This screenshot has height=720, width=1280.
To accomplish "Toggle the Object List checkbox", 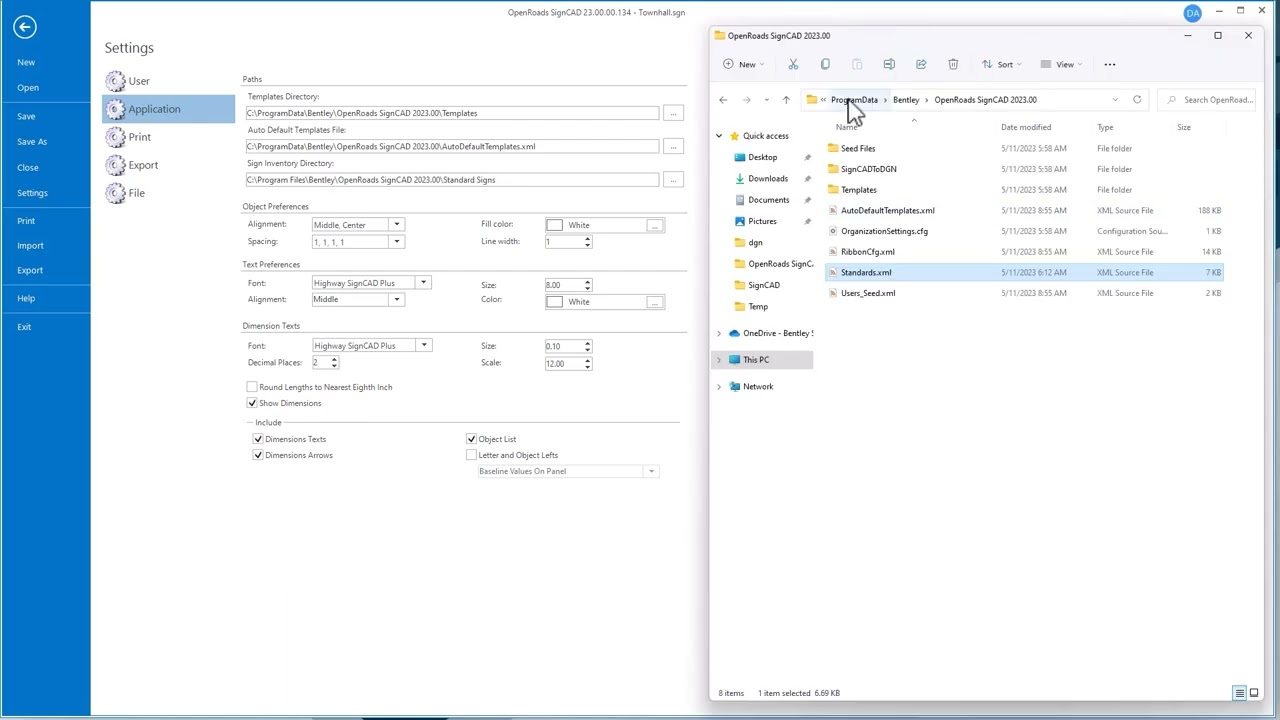I will pyautogui.click(x=471, y=439).
